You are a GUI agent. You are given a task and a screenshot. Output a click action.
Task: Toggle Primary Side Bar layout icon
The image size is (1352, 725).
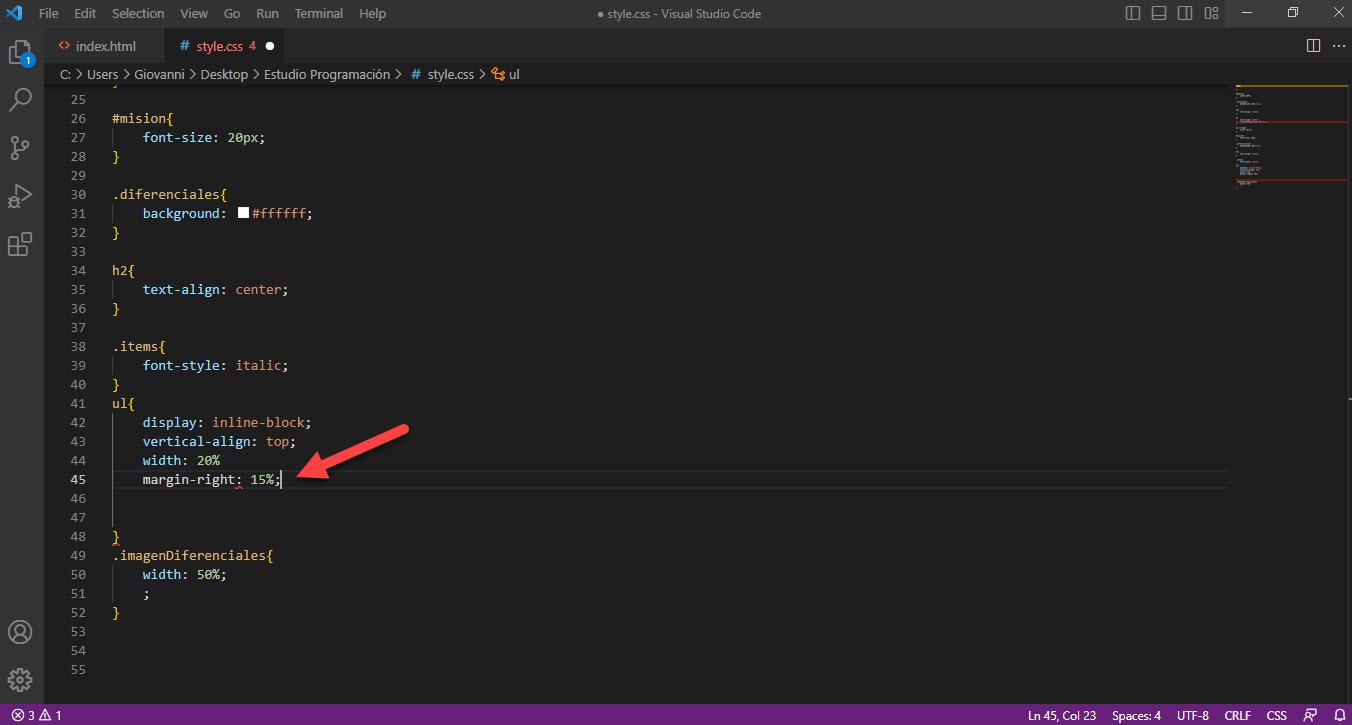tap(1133, 13)
